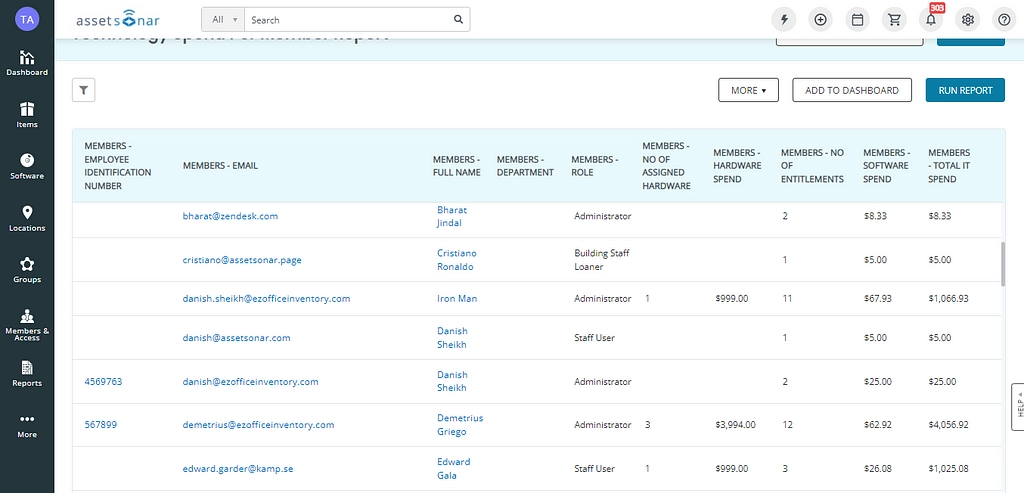This screenshot has width=1024, height=493.
Task: Open the shopping cart icon
Action: (894, 20)
